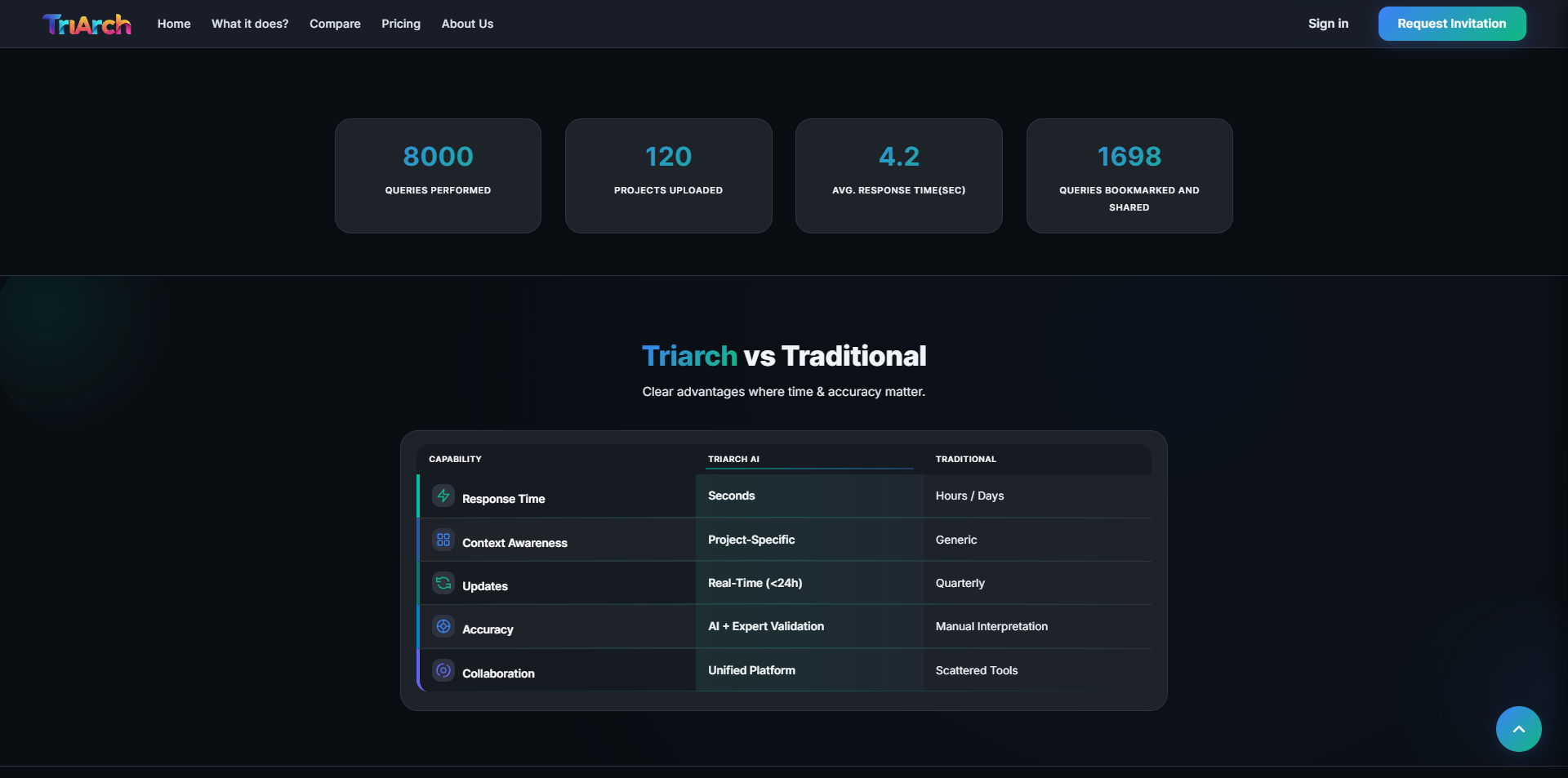This screenshot has height=778, width=1568.
Task: Select the lightning icon beside Response Time
Action: (443, 496)
